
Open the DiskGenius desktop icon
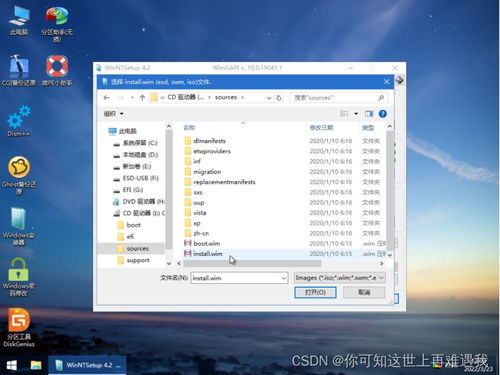pyautogui.click(x=19, y=327)
